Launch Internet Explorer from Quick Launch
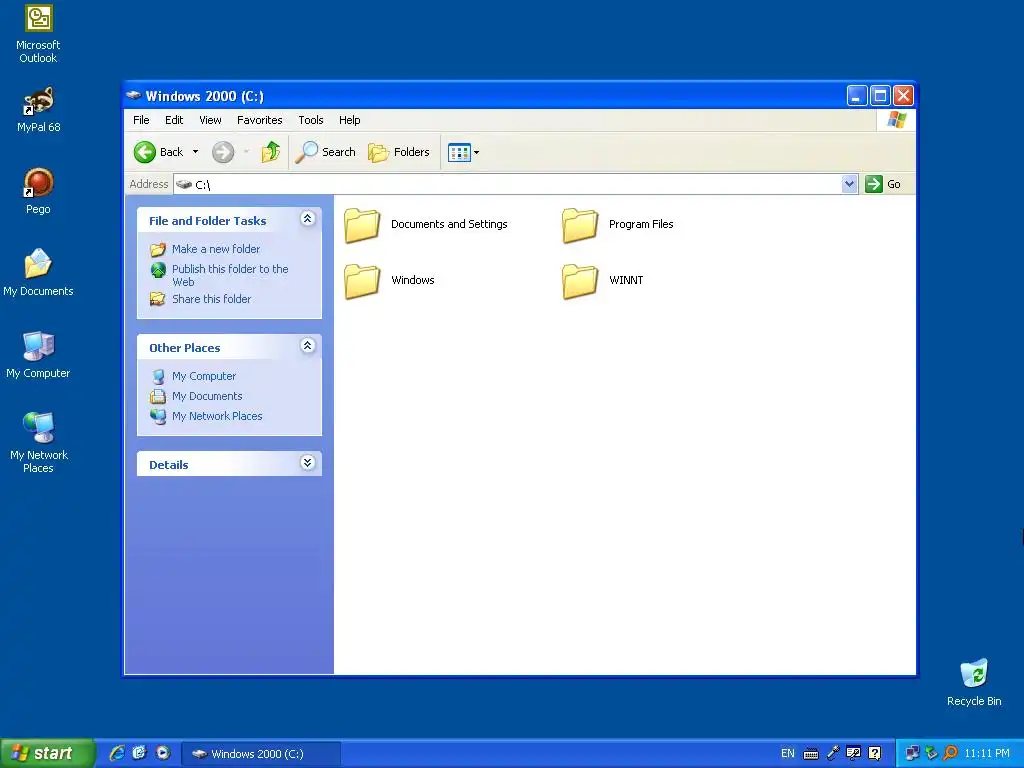 117,753
